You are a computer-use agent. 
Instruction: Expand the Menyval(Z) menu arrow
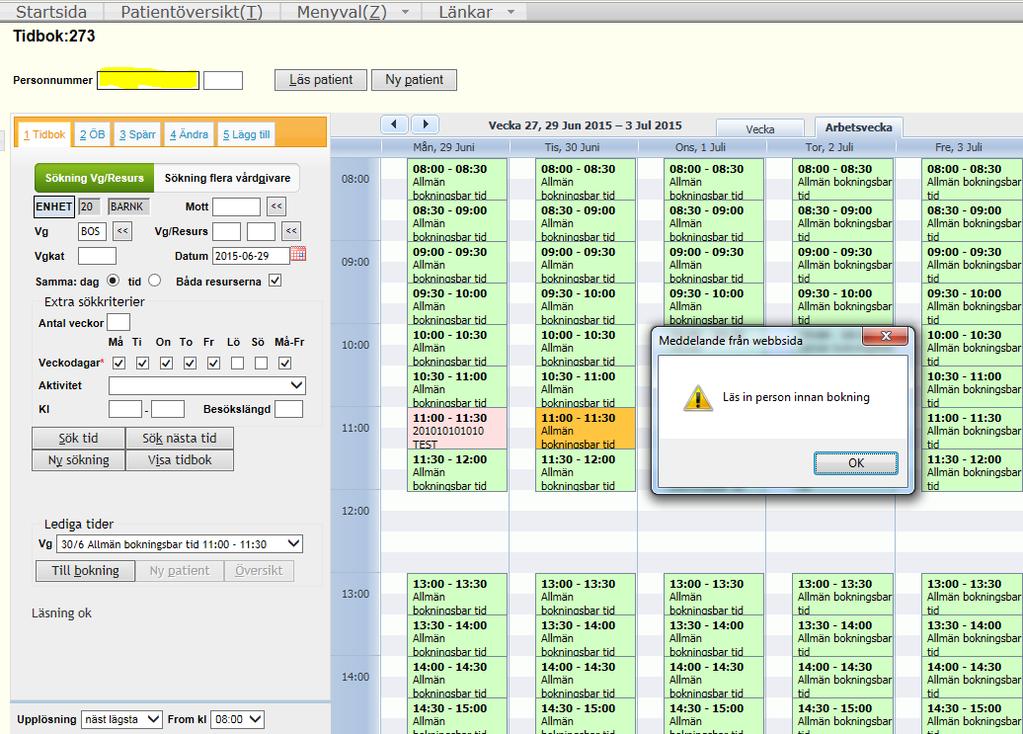[x=405, y=12]
